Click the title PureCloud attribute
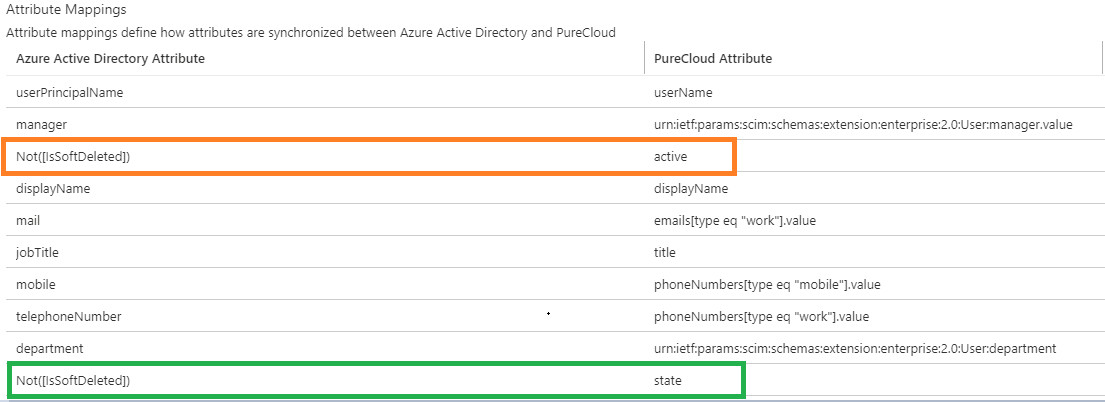The height and width of the screenshot is (402, 1105). (x=665, y=252)
